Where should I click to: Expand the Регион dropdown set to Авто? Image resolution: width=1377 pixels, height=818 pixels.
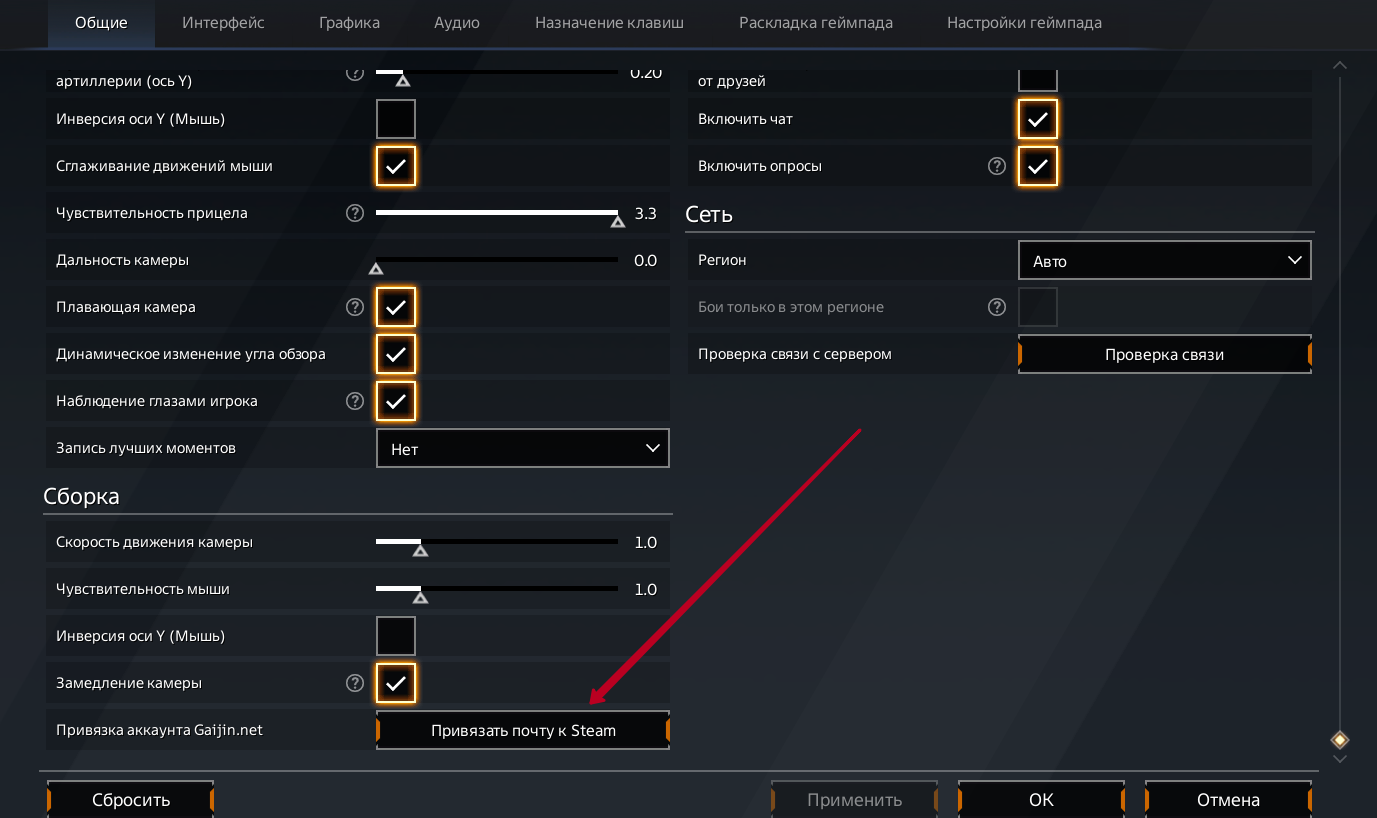(x=1165, y=260)
